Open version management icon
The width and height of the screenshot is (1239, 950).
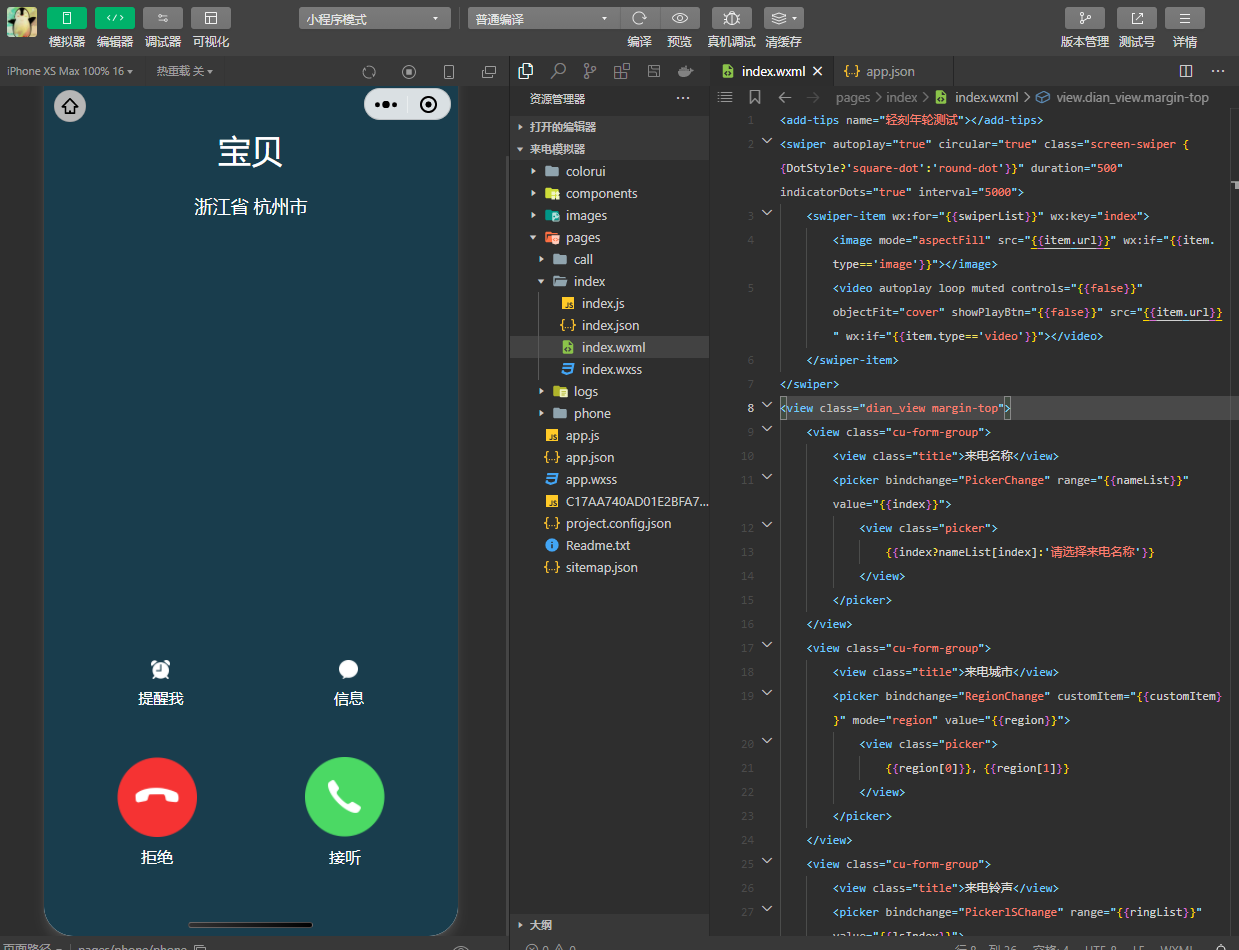pyautogui.click(x=1084, y=18)
